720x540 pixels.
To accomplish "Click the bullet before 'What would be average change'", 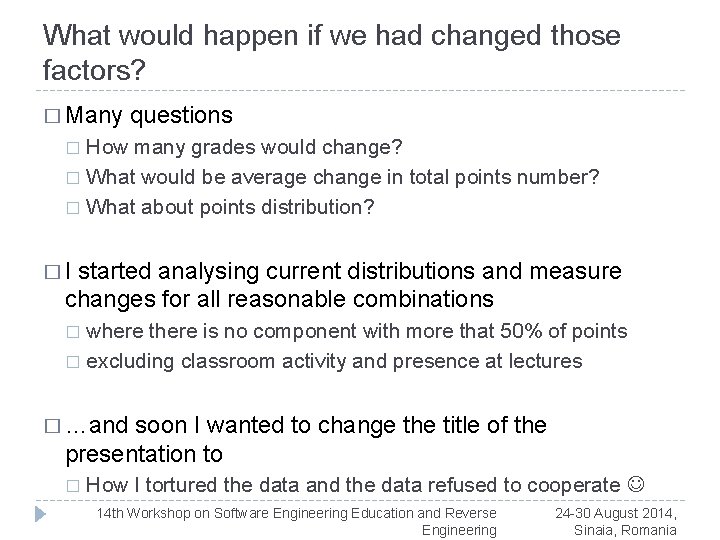I will [x=72, y=179].
